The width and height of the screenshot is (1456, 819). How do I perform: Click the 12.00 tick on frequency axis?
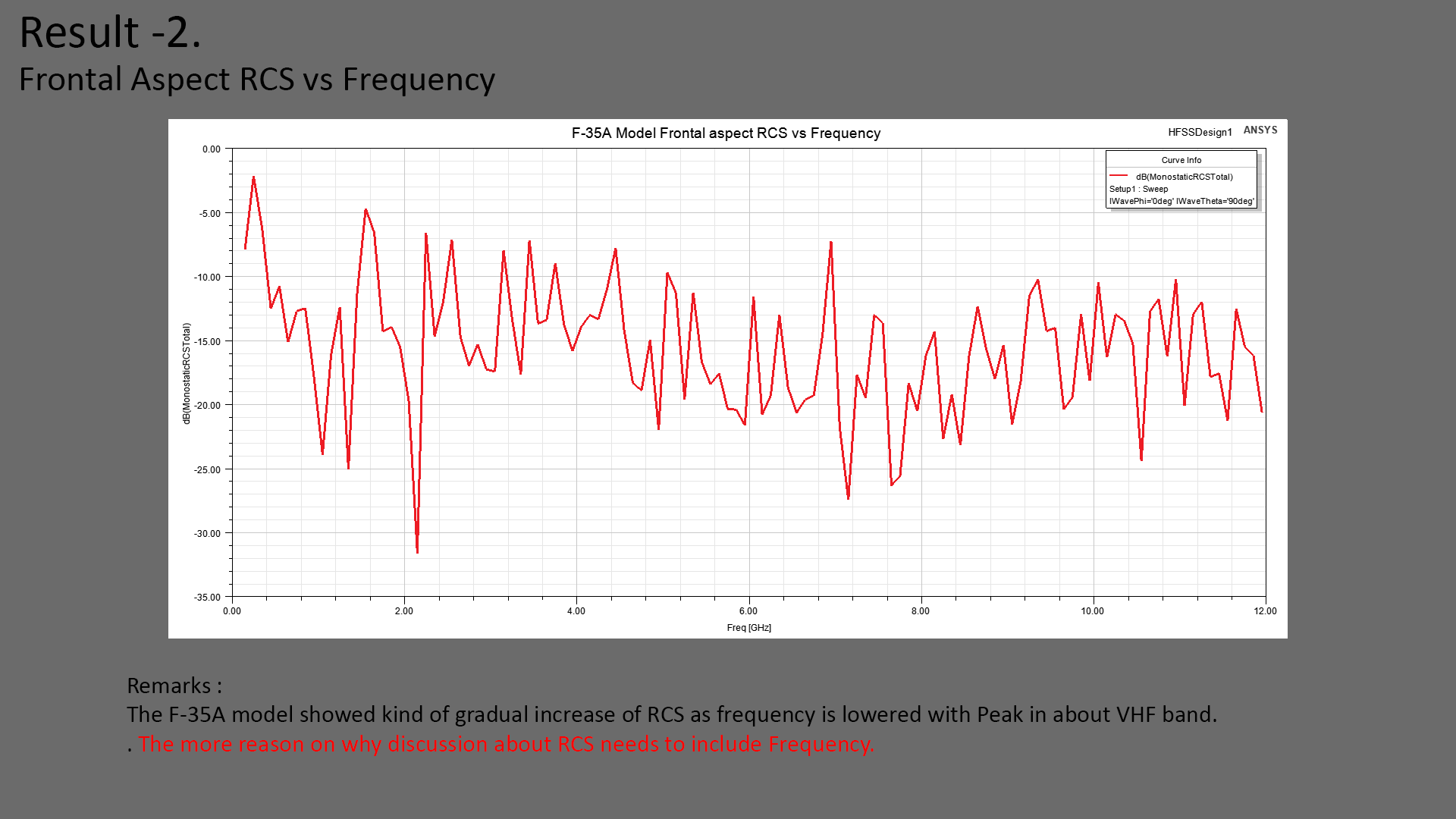tap(1265, 611)
